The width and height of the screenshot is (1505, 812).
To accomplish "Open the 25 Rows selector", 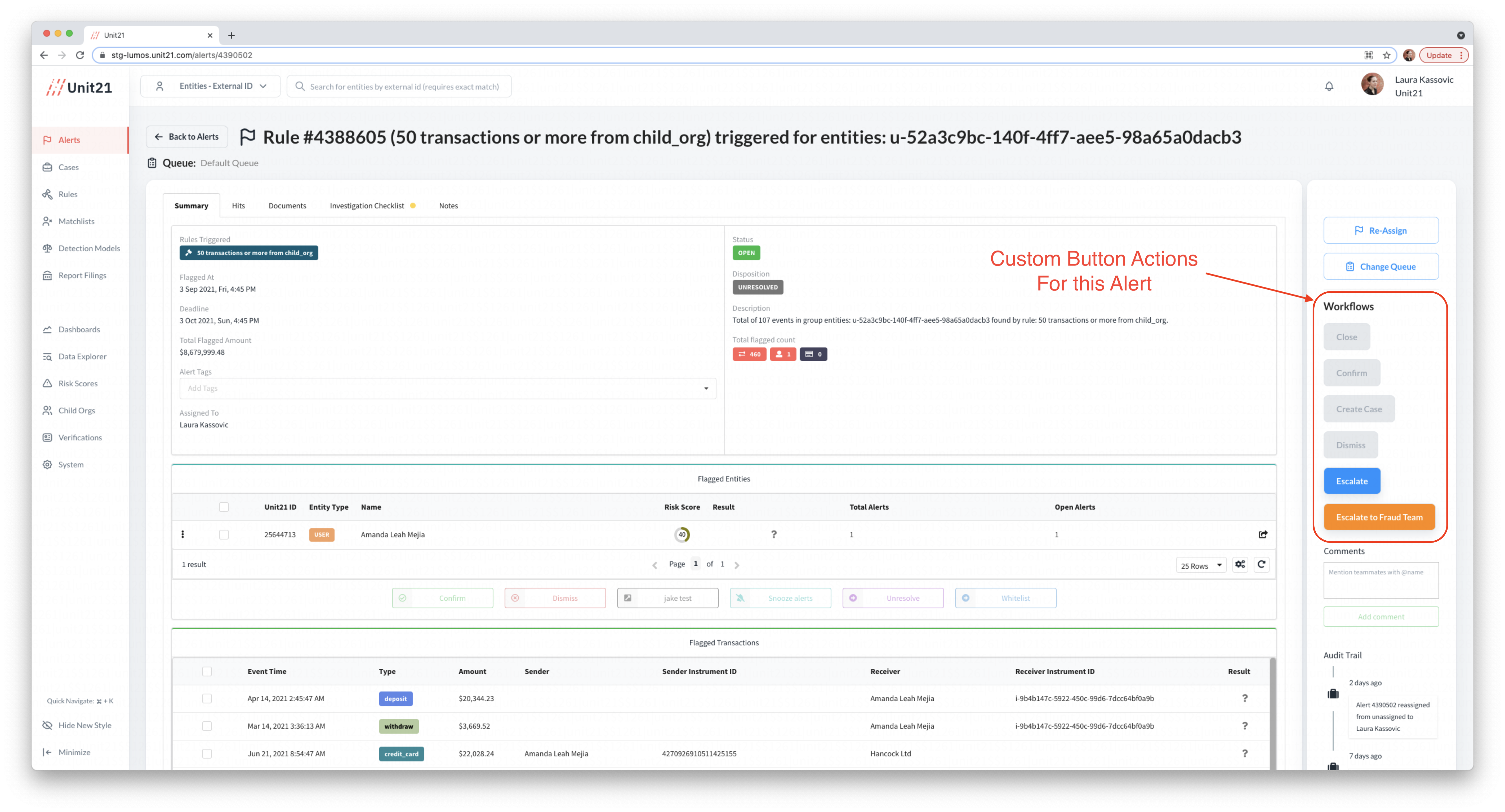I will (x=1201, y=565).
